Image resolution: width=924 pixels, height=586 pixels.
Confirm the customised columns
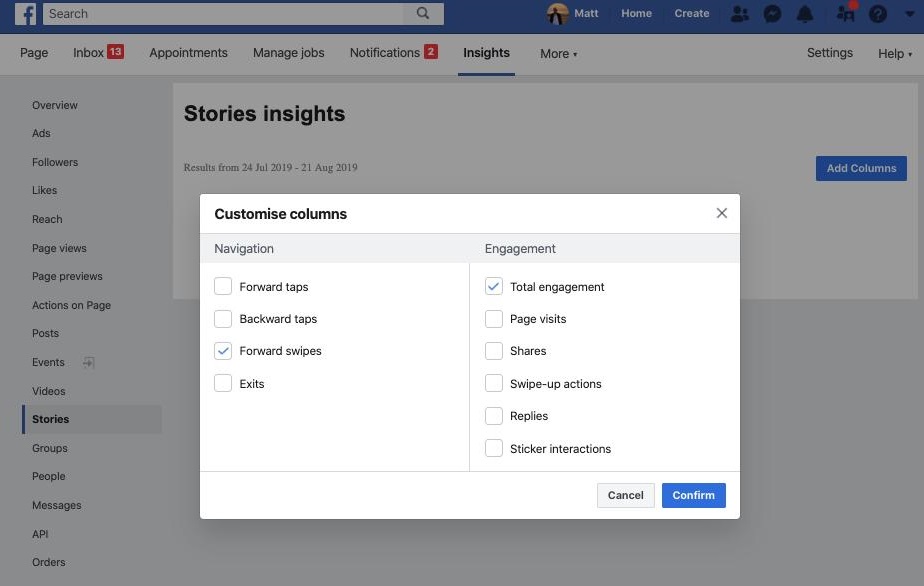coord(693,495)
